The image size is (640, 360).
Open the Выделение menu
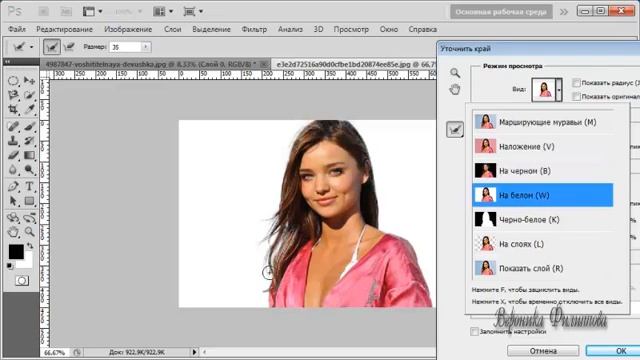[x=211, y=29]
